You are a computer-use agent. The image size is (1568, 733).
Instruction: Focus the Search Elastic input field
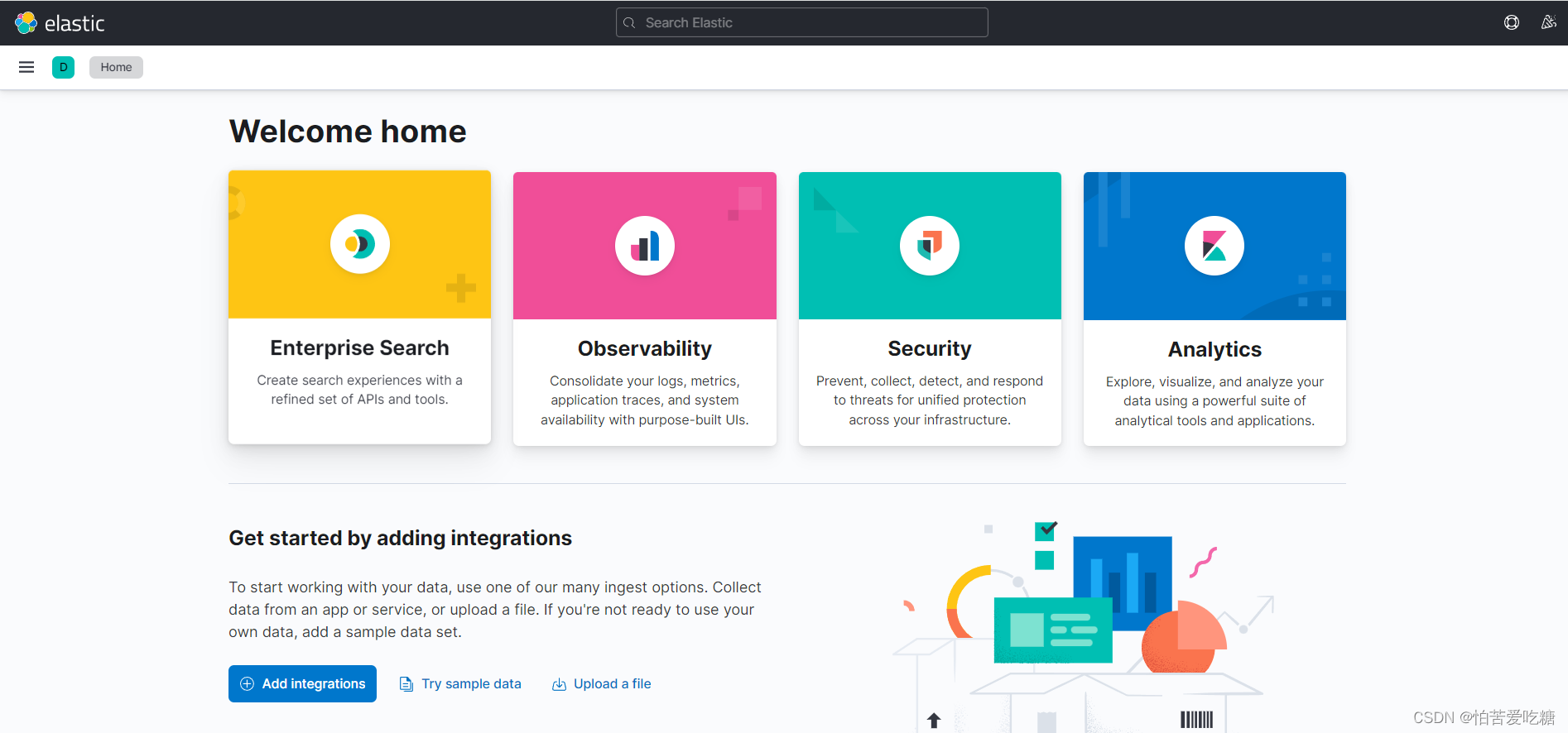click(802, 22)
